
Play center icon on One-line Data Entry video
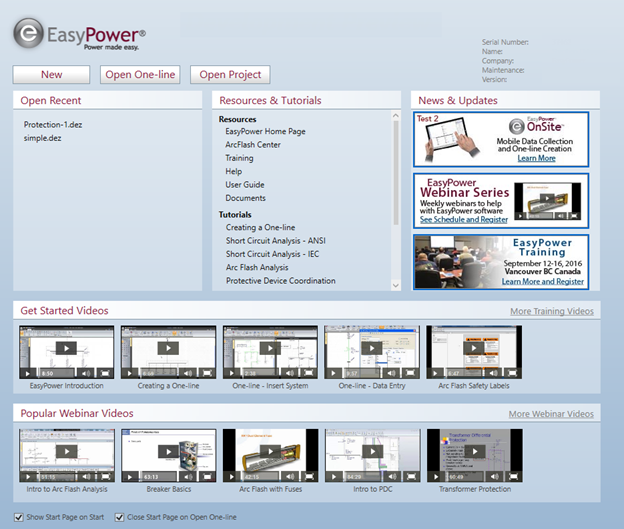pos(372,348)
